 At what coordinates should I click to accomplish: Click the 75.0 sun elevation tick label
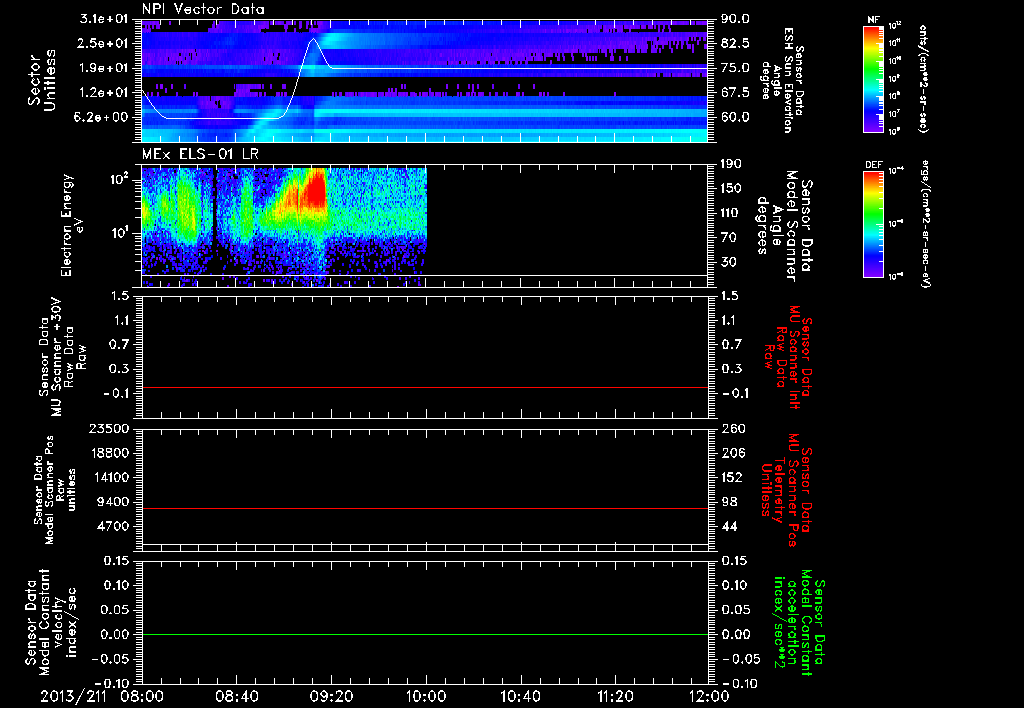[735, 68]
